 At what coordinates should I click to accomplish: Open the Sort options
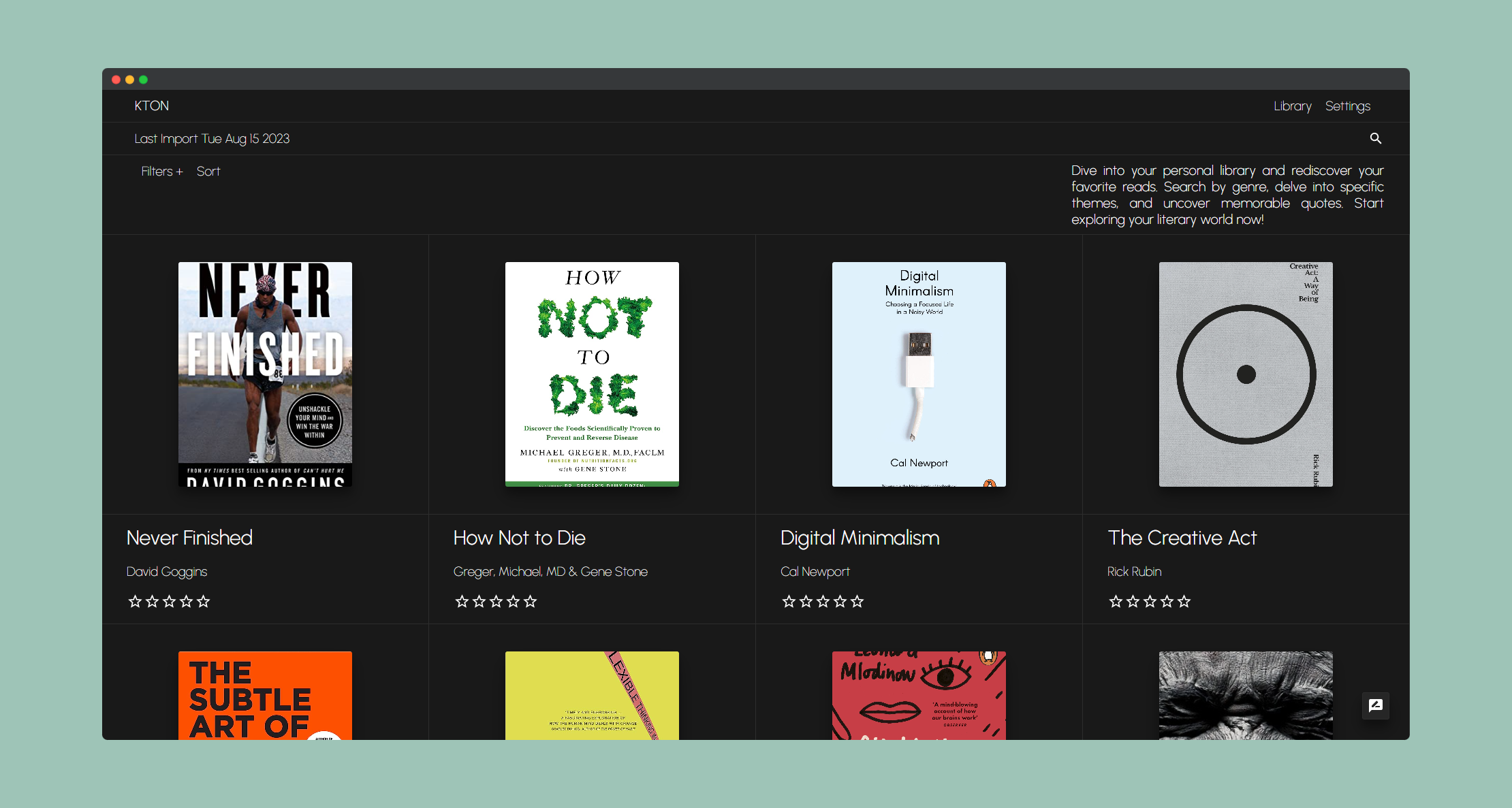[x=208, y=172]
